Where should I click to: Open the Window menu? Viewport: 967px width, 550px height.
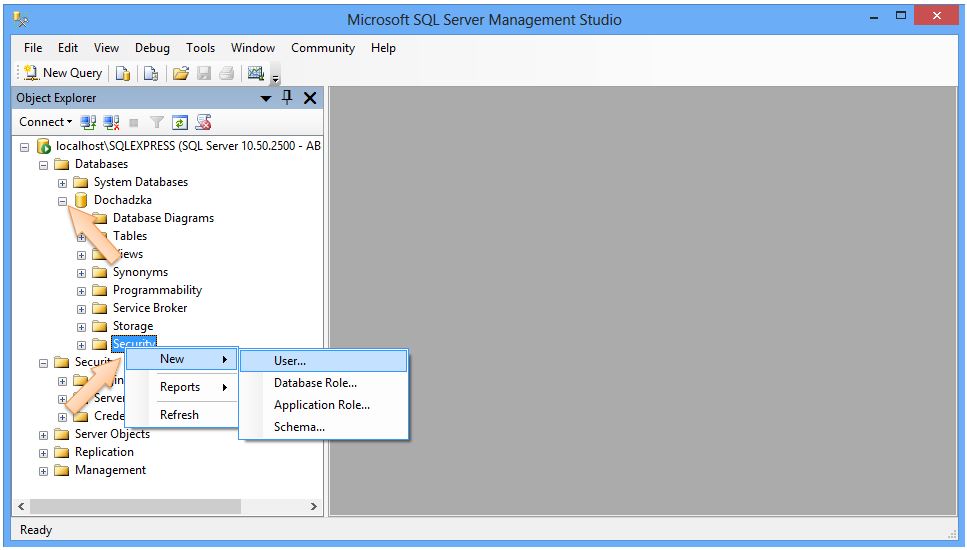coord(253,48)
